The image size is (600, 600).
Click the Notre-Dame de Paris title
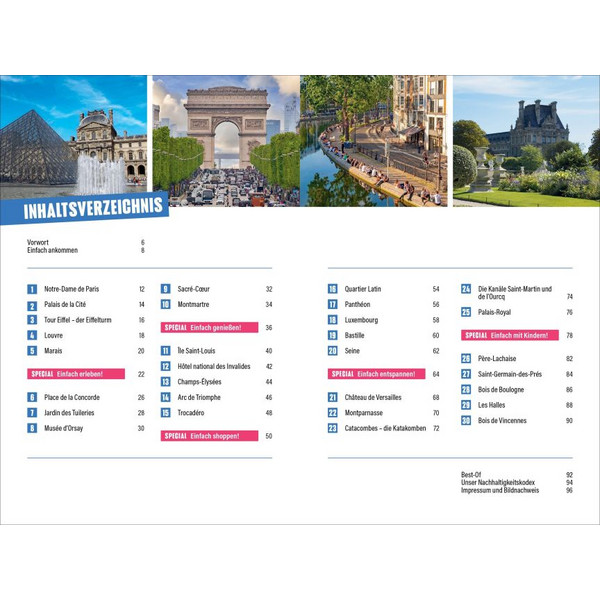point(72,289)
